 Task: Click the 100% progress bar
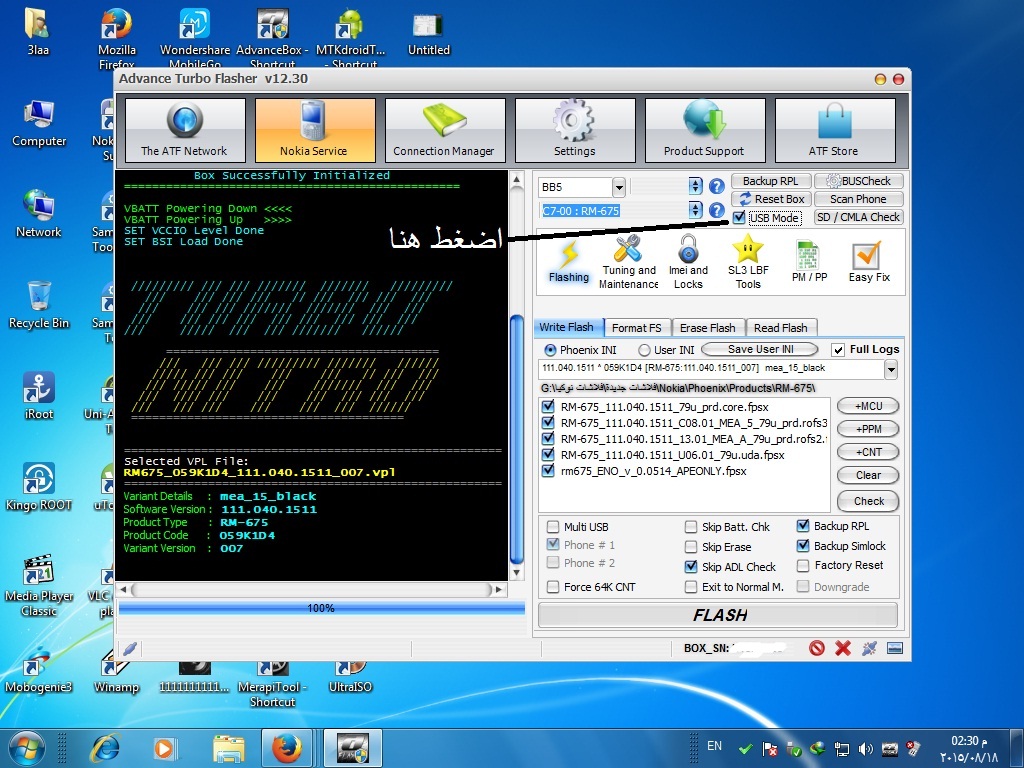pyautogui.click(x=321, y=608)
